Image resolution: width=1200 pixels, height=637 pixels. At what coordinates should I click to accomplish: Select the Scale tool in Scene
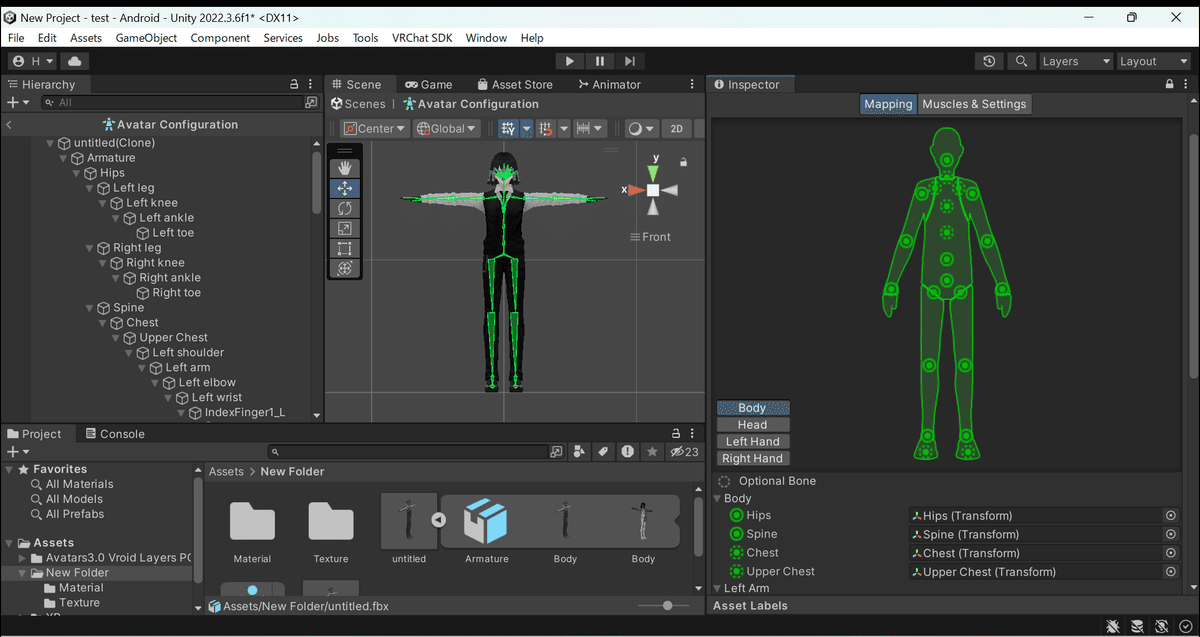pyautogui.click(x=345, y=228)
